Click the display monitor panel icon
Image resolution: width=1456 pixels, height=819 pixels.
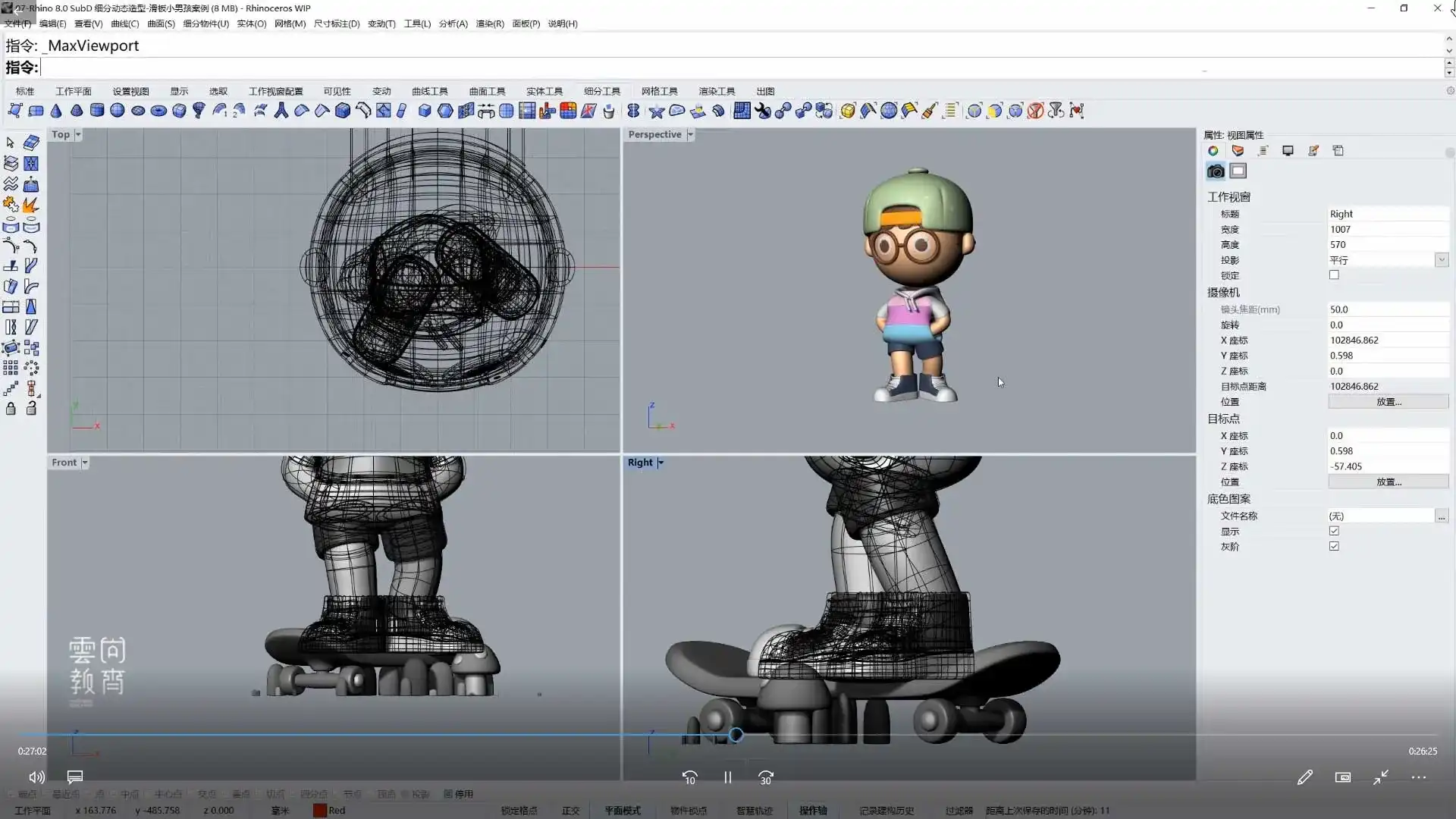coord(1288,151)
